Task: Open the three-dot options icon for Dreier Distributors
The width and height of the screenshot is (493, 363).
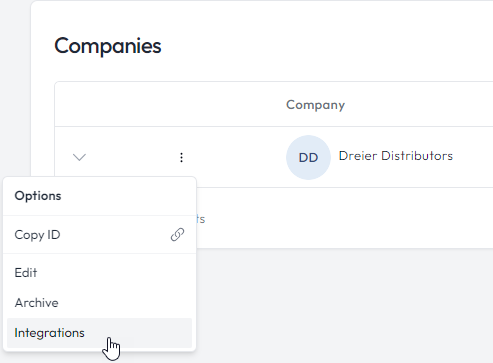Action: pos(181,157)
